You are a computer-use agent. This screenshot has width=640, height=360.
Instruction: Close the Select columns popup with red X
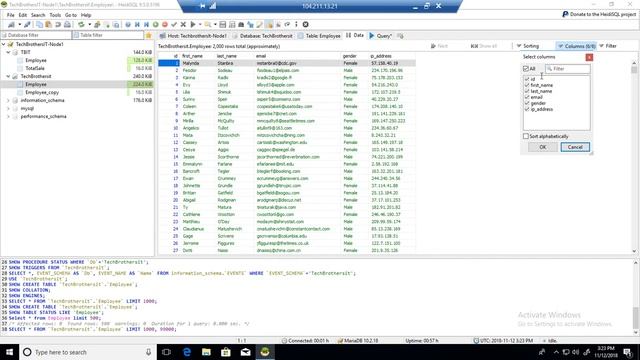pos(589,57)
